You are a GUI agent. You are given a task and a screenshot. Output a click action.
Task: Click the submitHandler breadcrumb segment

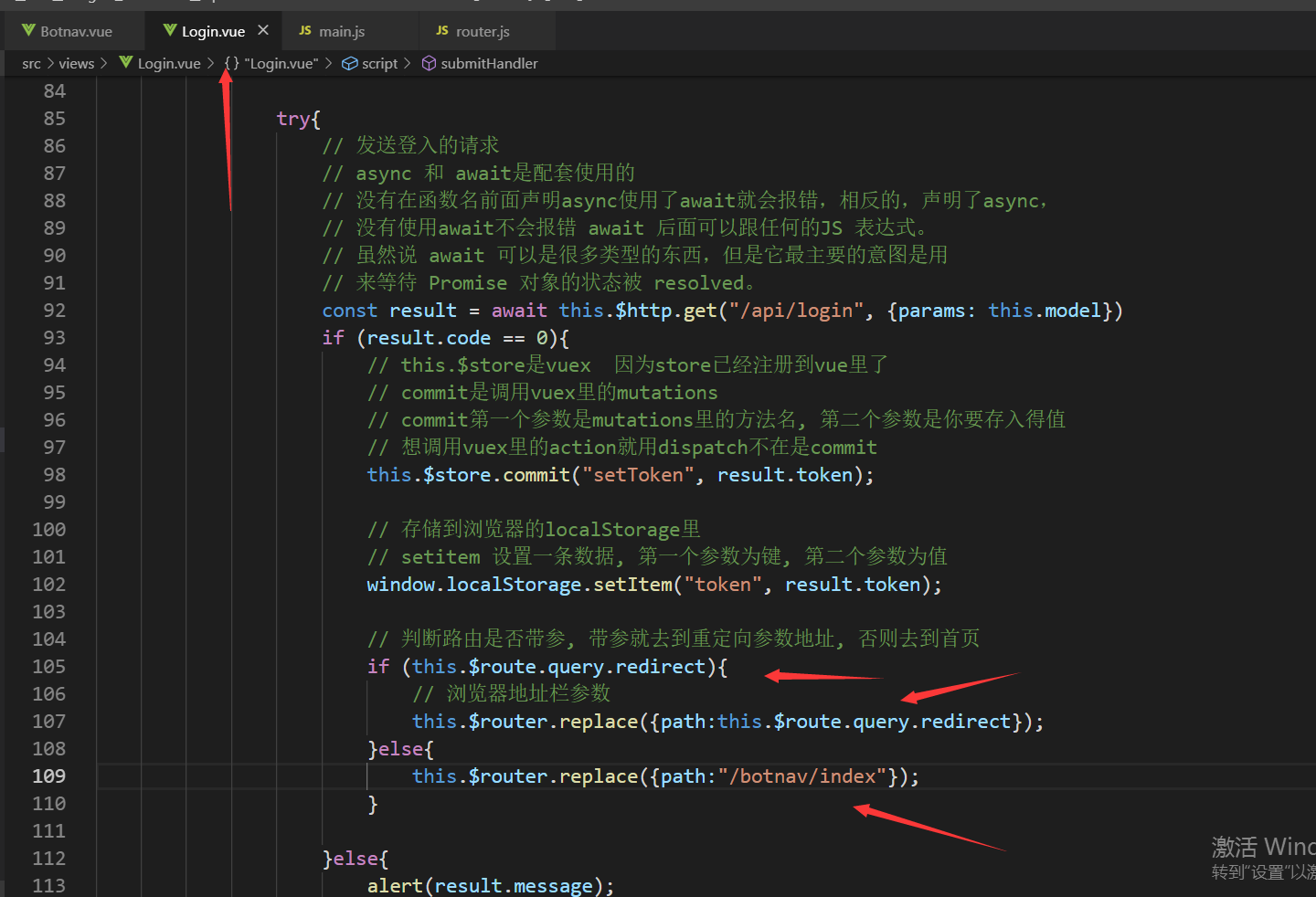coord(489,63)
